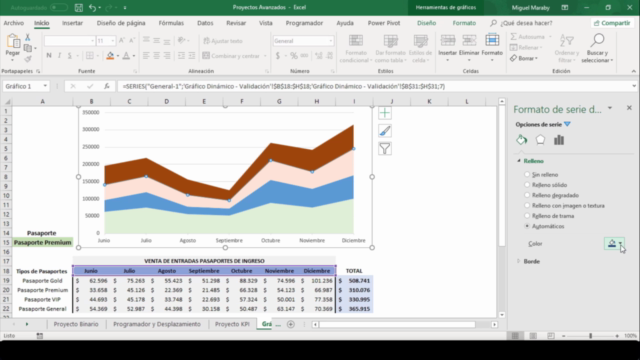This screenshot has width=640, height=360.
Task: Click the Compartir button
Action: [612, 23]
